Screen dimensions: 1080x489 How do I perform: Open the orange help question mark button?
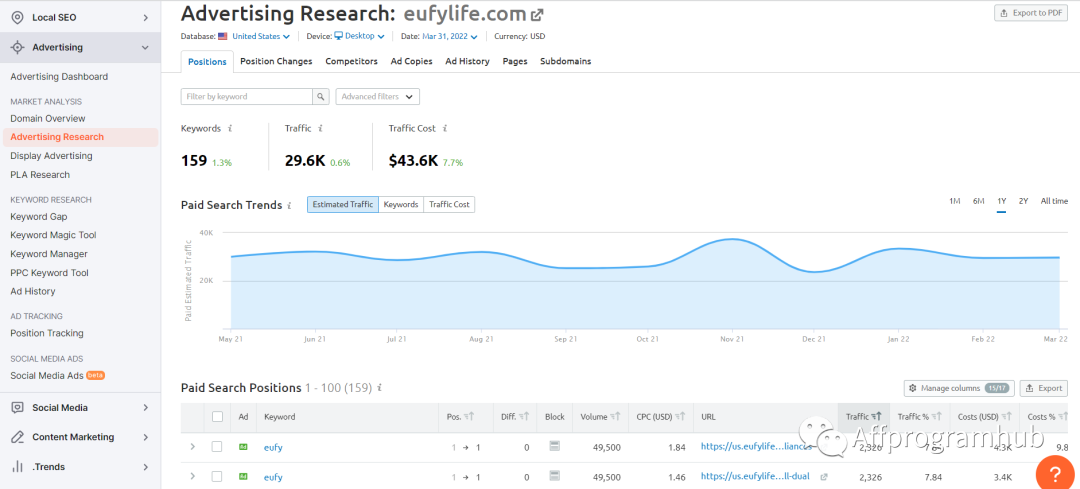[1054, 473]
